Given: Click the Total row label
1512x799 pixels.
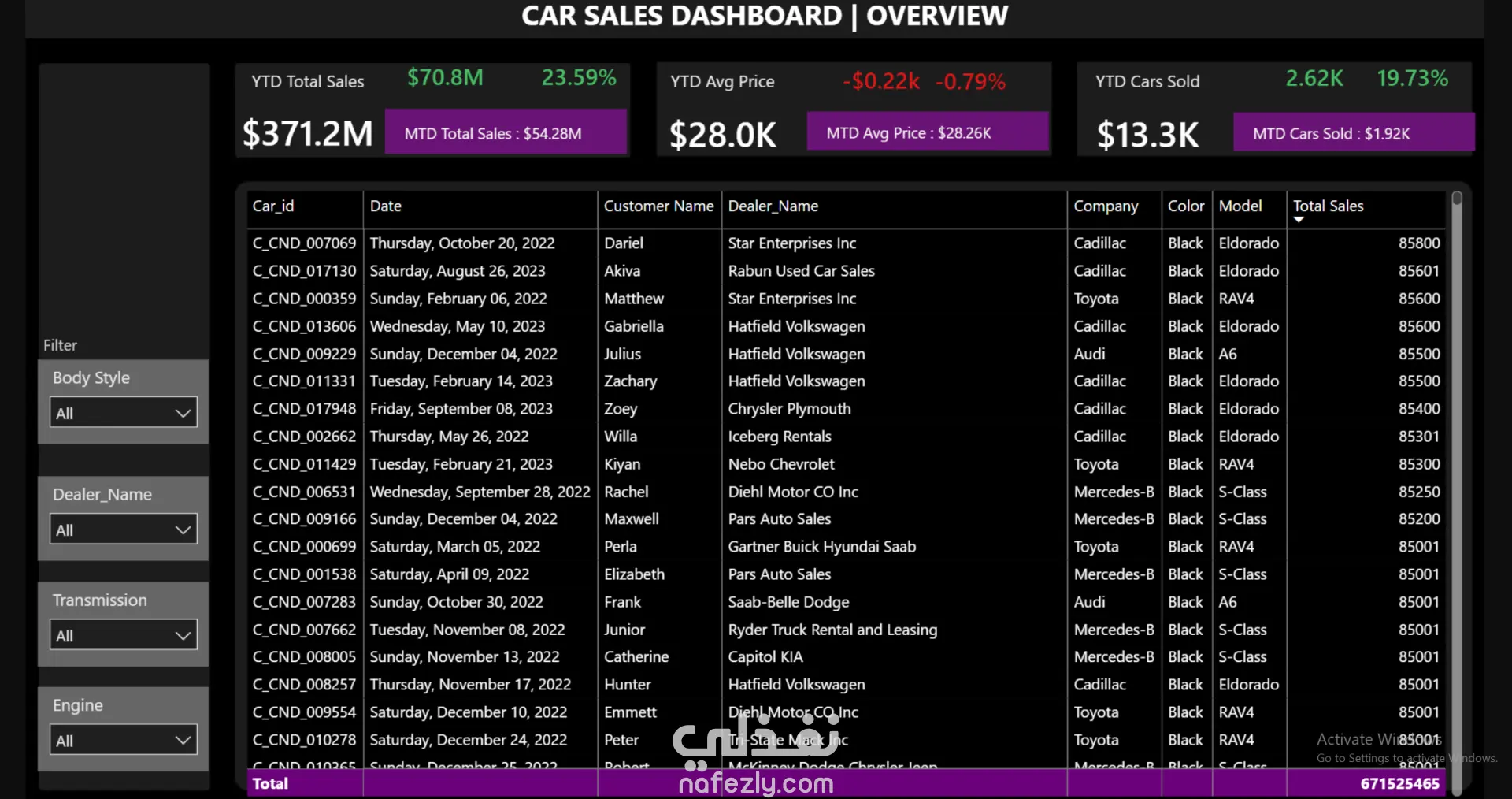Looking at the screenshot, I should pos(270,784).
